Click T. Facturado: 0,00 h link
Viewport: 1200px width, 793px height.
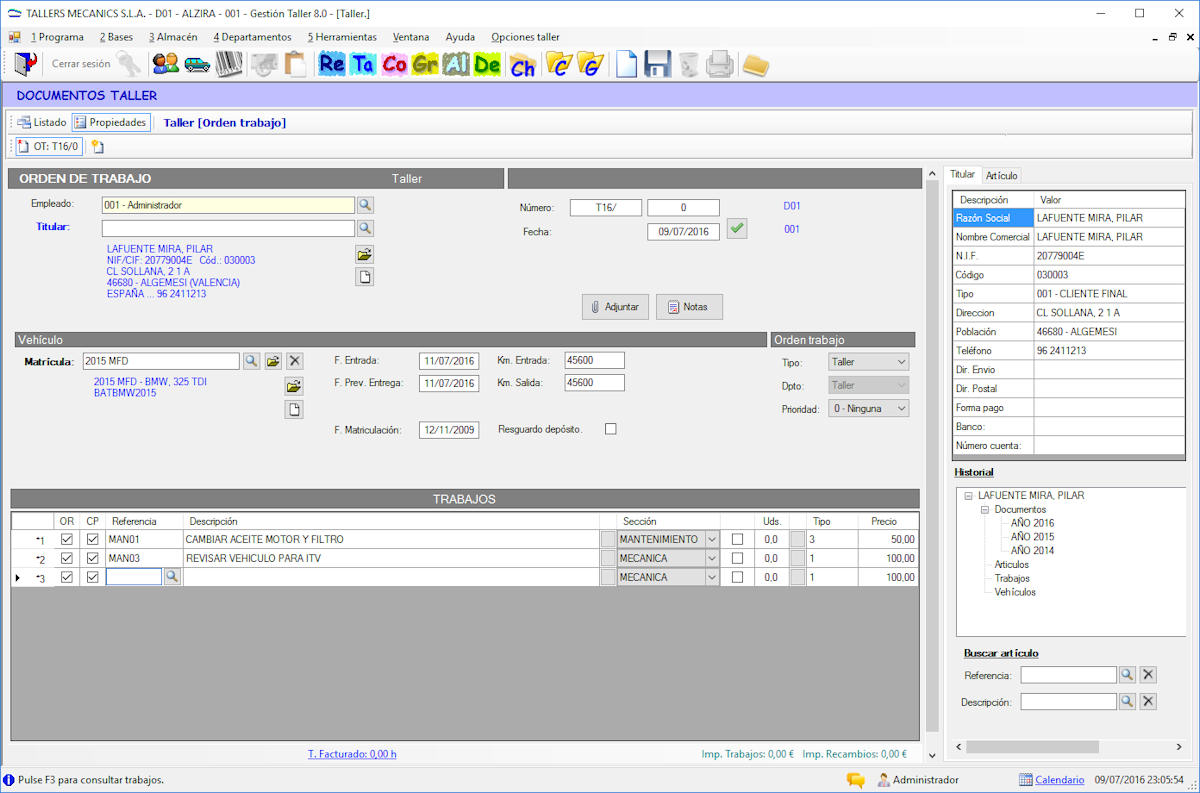352,755
